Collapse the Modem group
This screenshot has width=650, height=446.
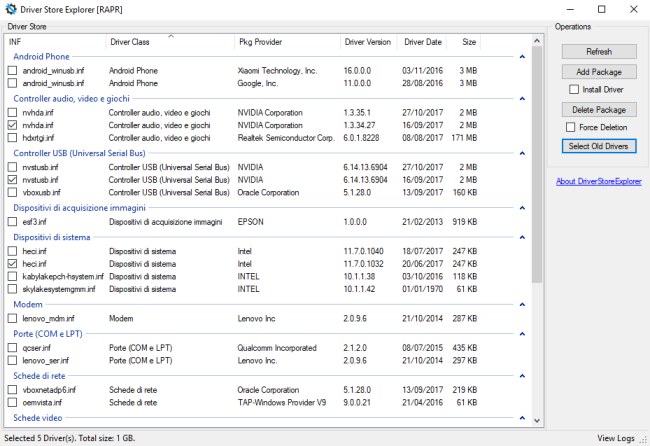click(x=522, y=305)
